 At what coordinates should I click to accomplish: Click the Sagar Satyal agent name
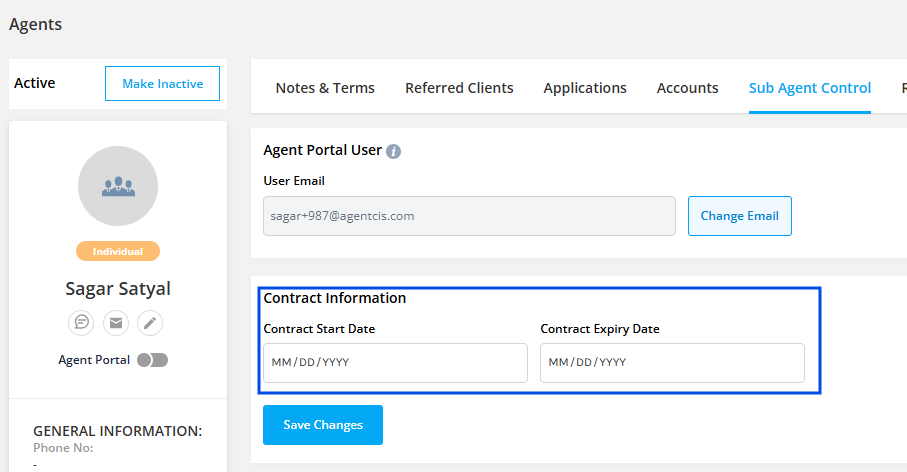click(x=118, y=289)
